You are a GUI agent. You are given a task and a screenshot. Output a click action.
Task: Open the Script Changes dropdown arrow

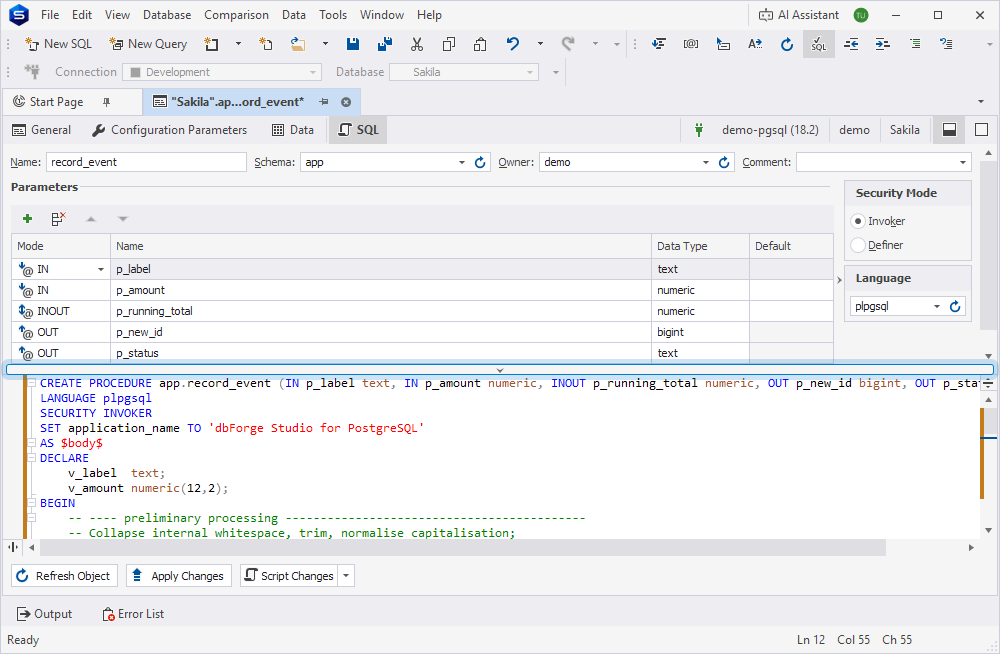click(346, 576)
